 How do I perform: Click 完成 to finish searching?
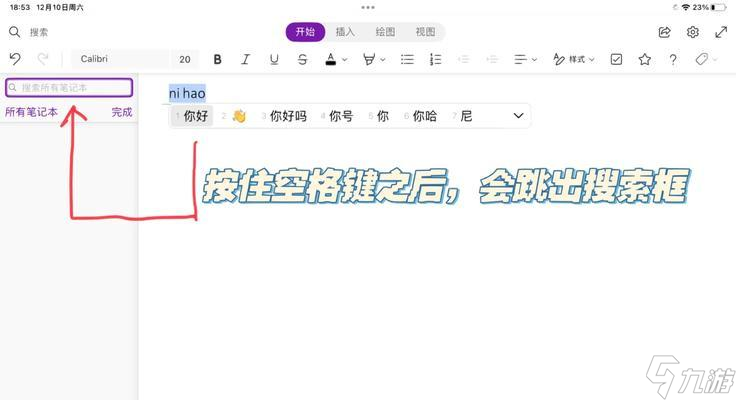point(122,112)
